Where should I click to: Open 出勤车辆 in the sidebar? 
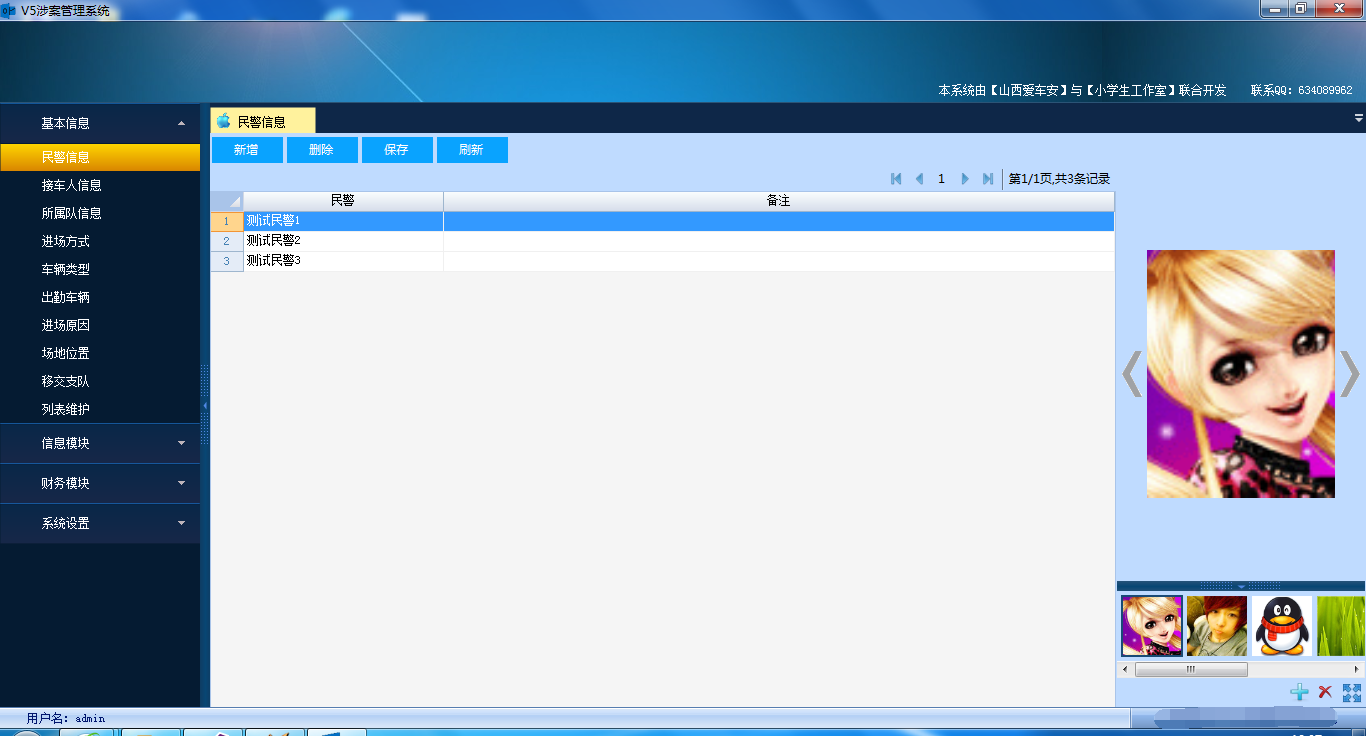coord(100,297)
